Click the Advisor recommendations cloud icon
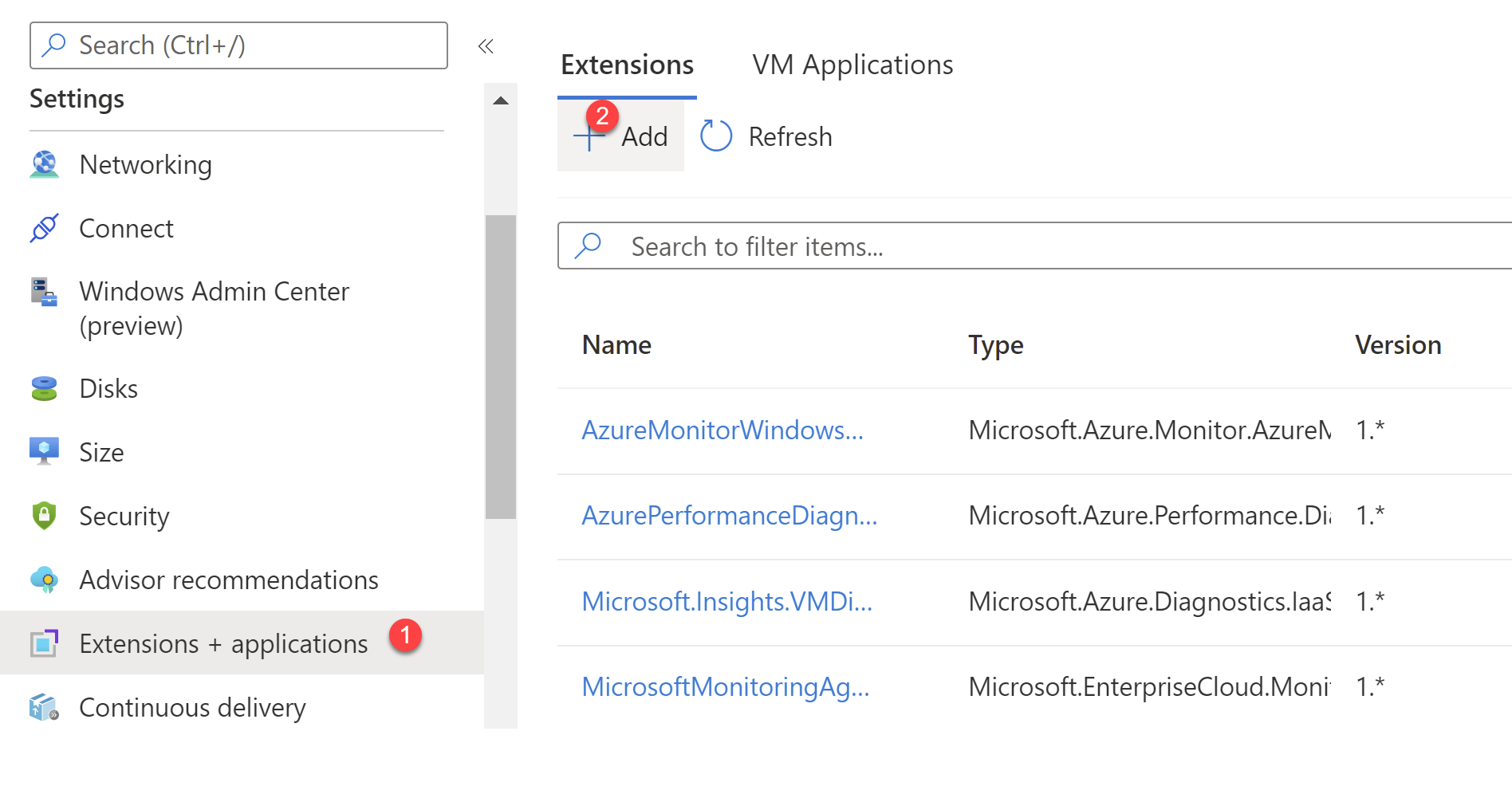 tap(45, 580)
